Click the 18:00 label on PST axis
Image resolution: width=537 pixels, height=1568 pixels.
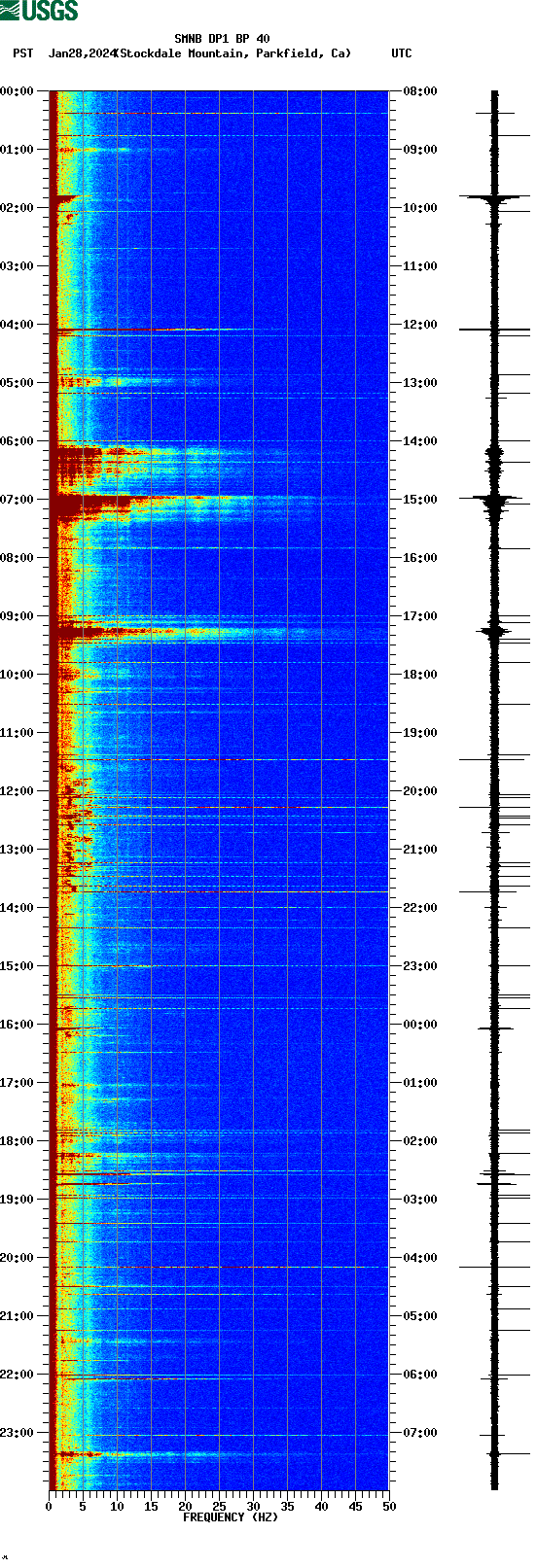click(18, 1141)
